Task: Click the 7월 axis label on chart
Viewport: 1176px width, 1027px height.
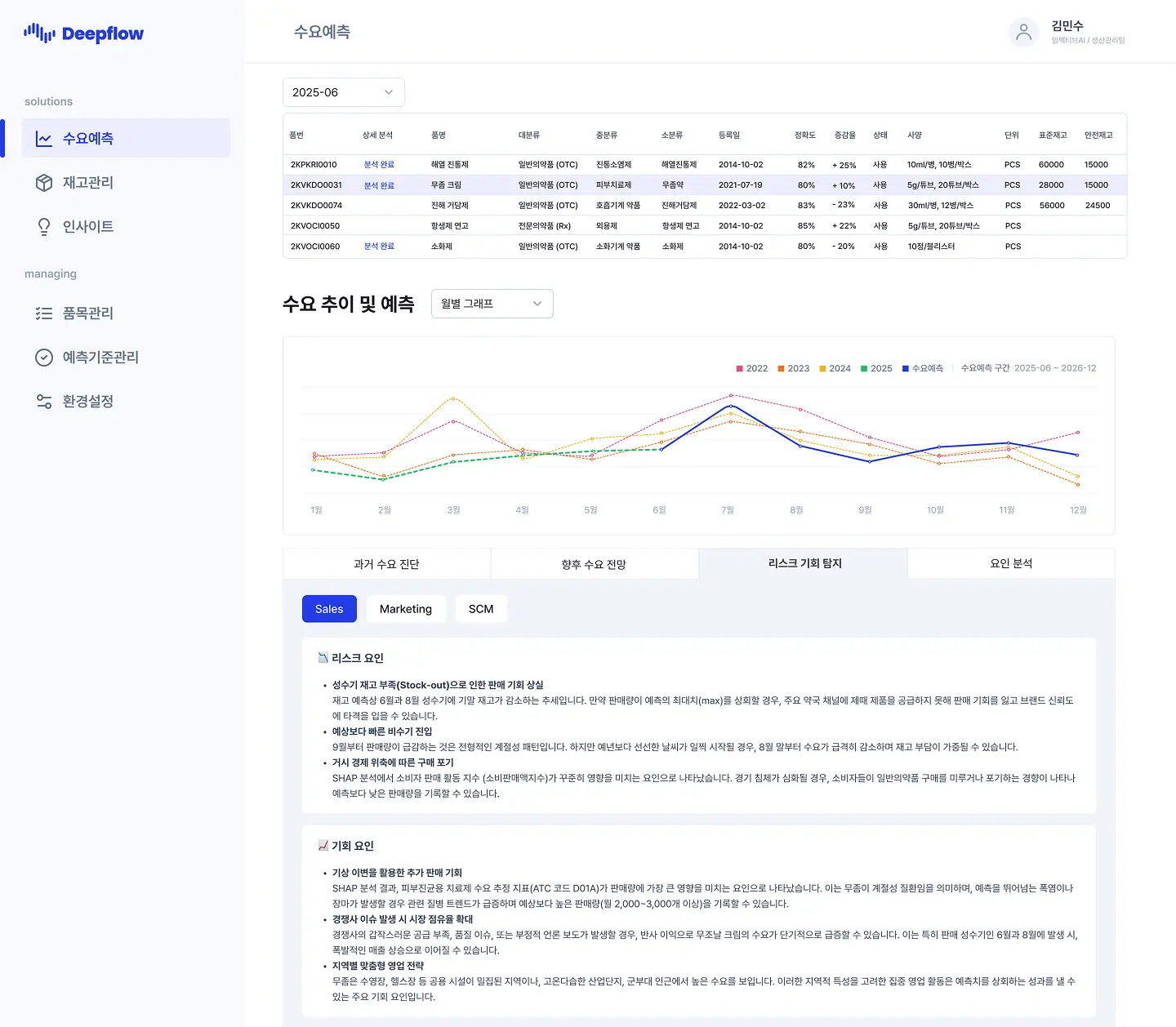Action: 728,510
